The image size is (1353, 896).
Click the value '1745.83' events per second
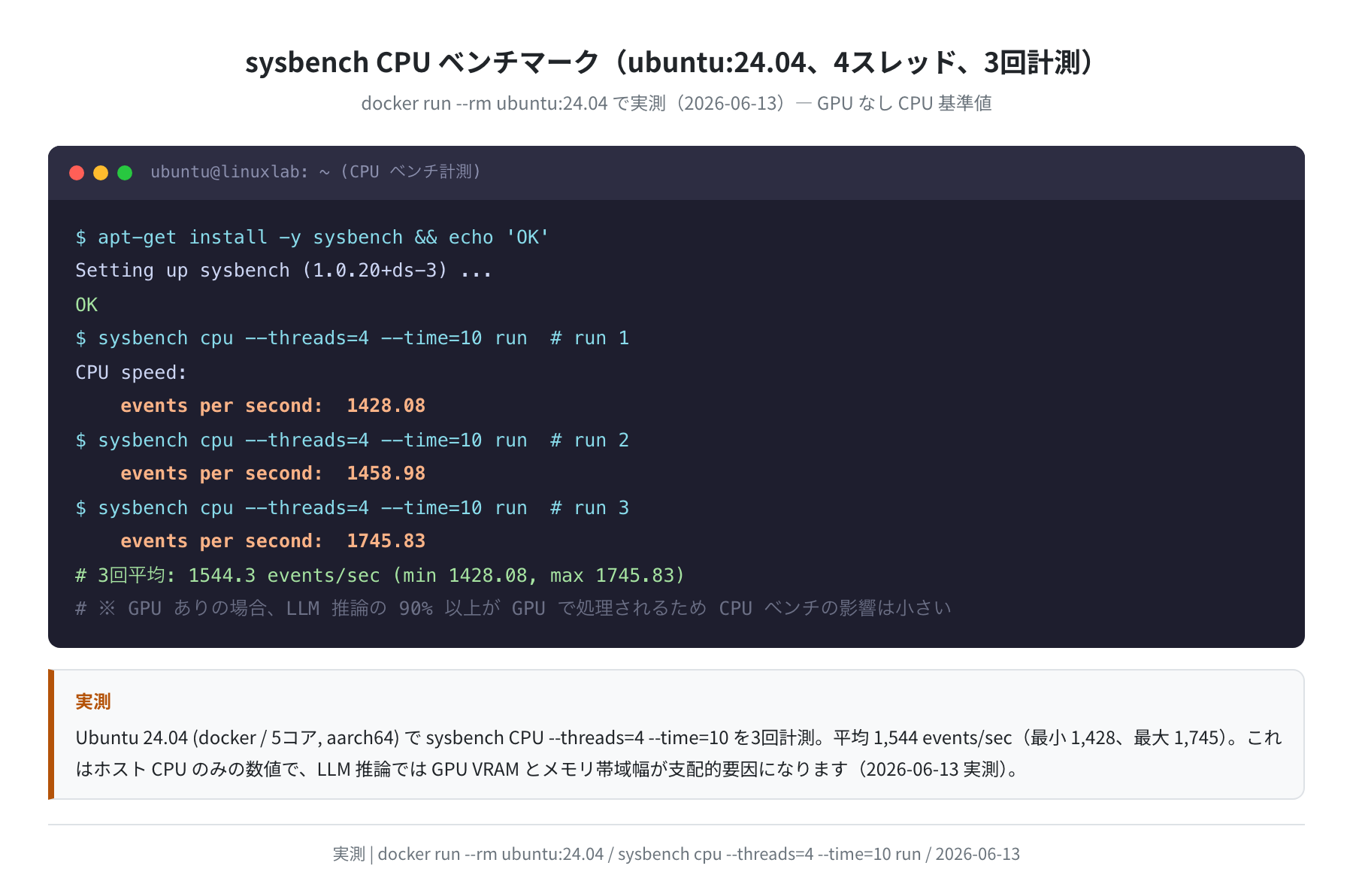[386, 541]
